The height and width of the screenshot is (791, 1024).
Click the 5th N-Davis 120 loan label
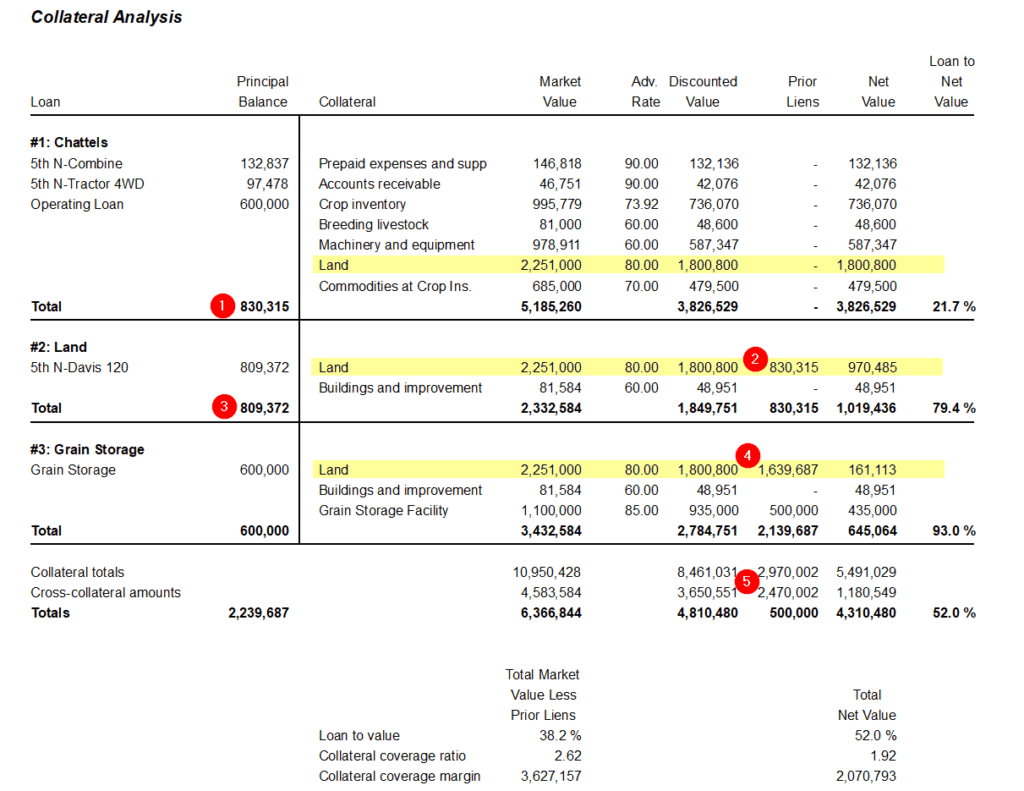[x=80, y=367]
